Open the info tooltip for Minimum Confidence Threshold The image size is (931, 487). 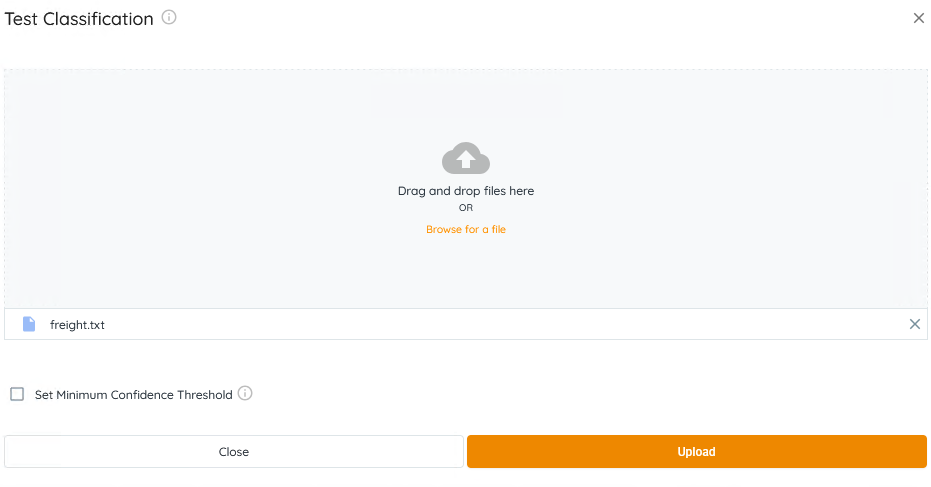[x=245, y=394]
